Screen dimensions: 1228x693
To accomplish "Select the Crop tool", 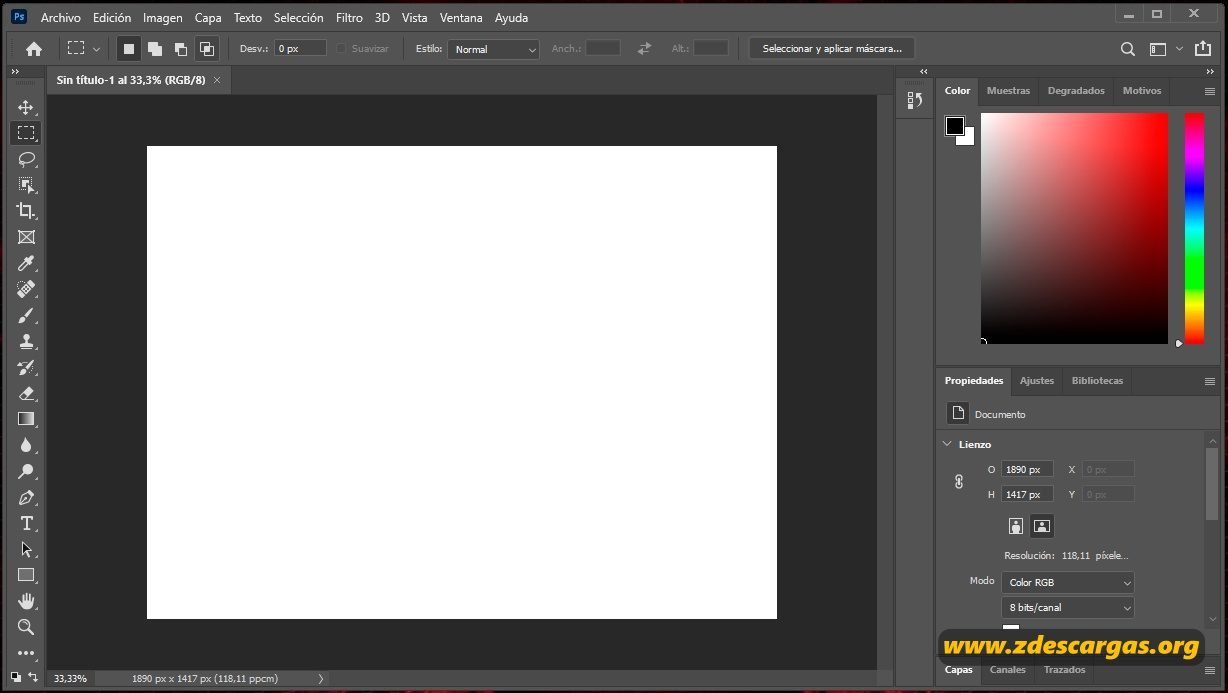I will (x=26, y=211).
